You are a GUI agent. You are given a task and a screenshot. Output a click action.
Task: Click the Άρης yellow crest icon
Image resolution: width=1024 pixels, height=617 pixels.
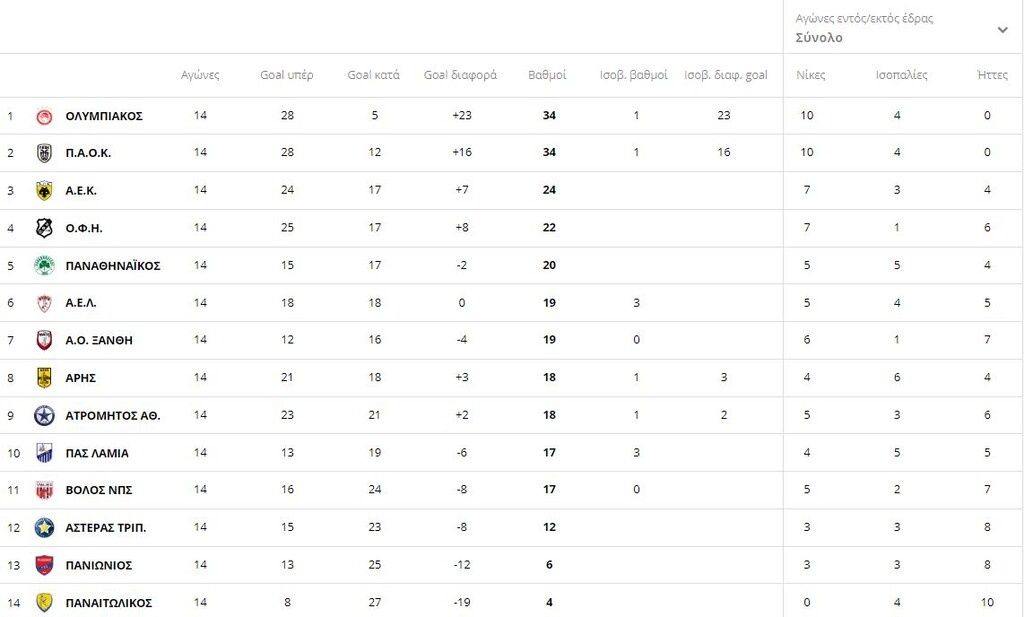click(x=44, y=378)
